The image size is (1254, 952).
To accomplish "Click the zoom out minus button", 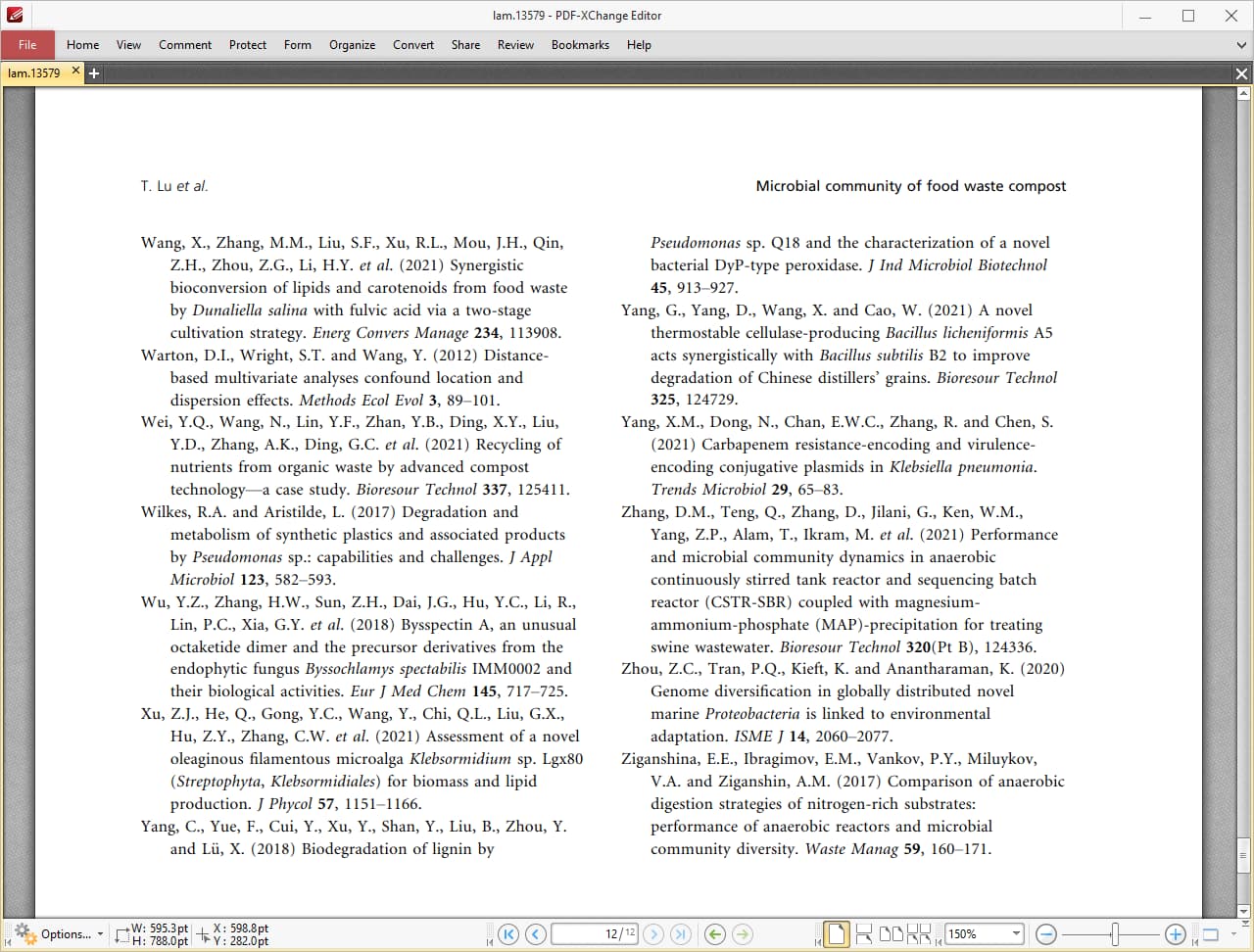I will pyautogui.click(x=1045, y=934).
